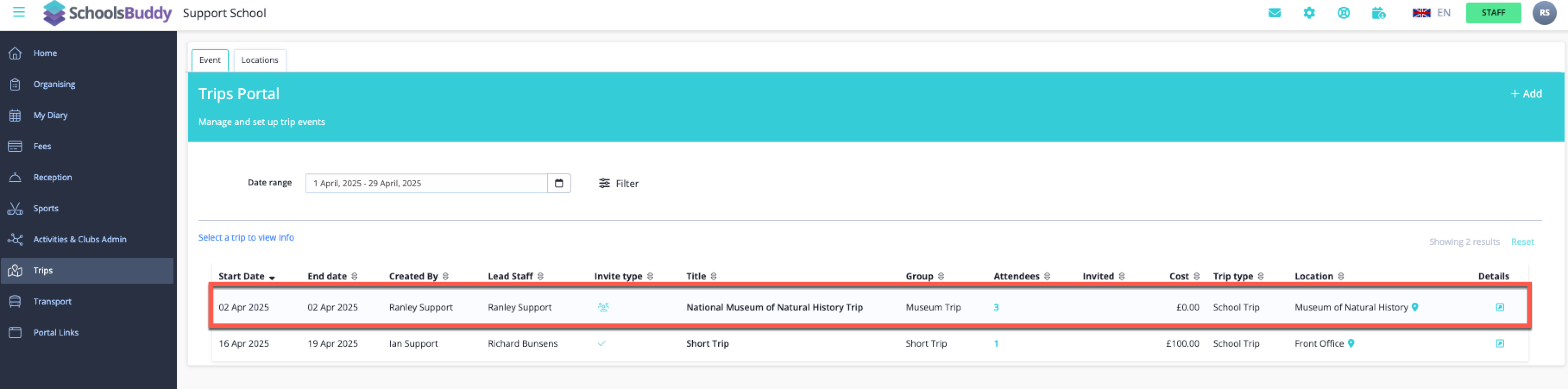The height and width of the screenshot is (389, 1568).
Task: Sort by Invited column
Action: [x=1104, y=276]
